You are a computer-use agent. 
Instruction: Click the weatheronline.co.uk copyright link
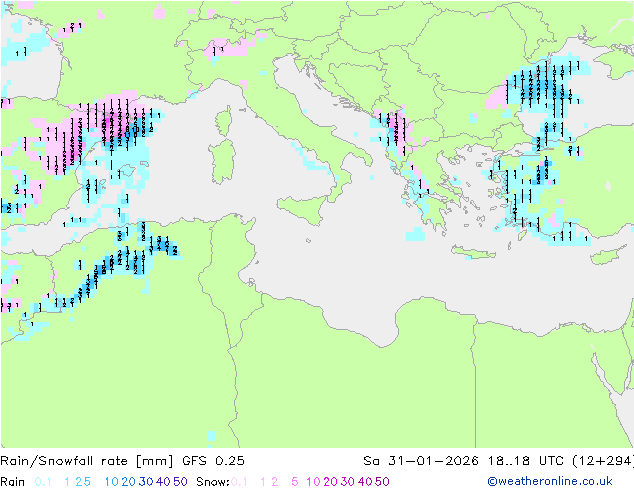[x=550, y=481]
